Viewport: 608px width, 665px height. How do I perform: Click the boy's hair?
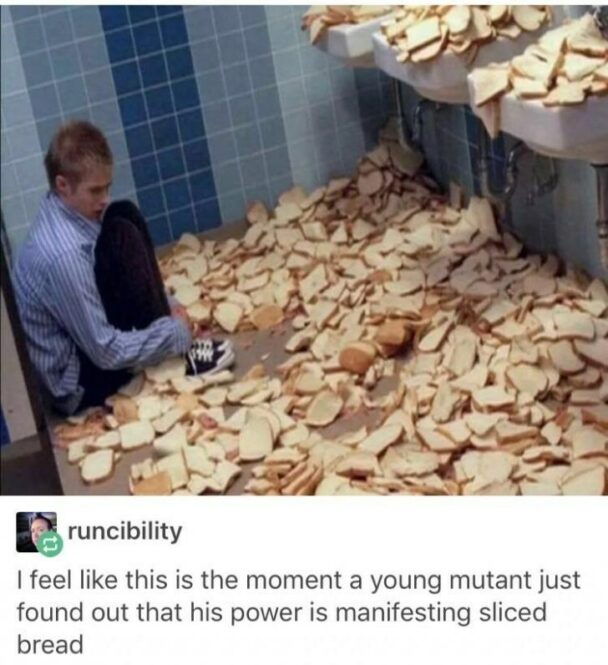point(78,151)
